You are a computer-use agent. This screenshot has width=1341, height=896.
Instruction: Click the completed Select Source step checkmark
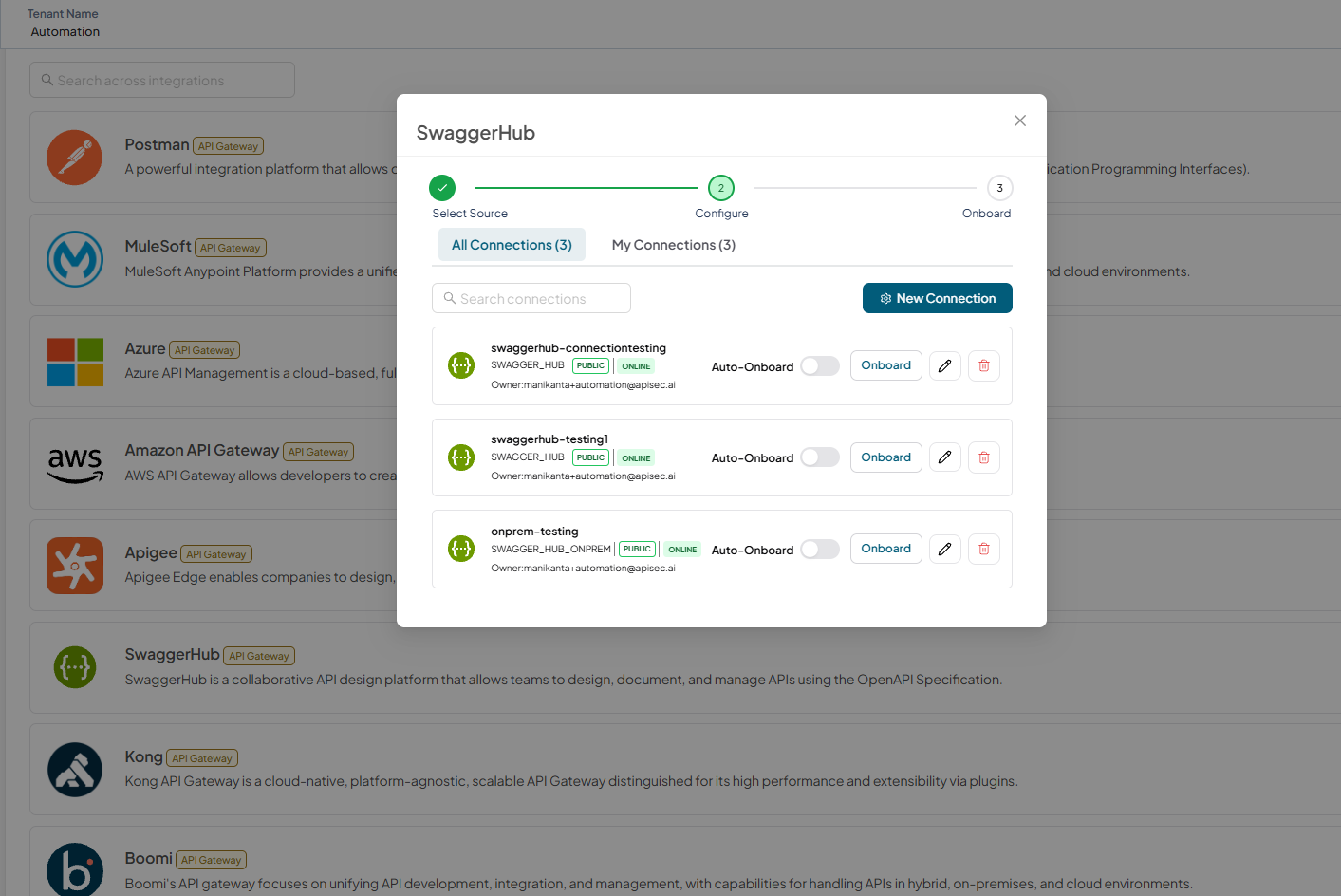pos(442,188)
